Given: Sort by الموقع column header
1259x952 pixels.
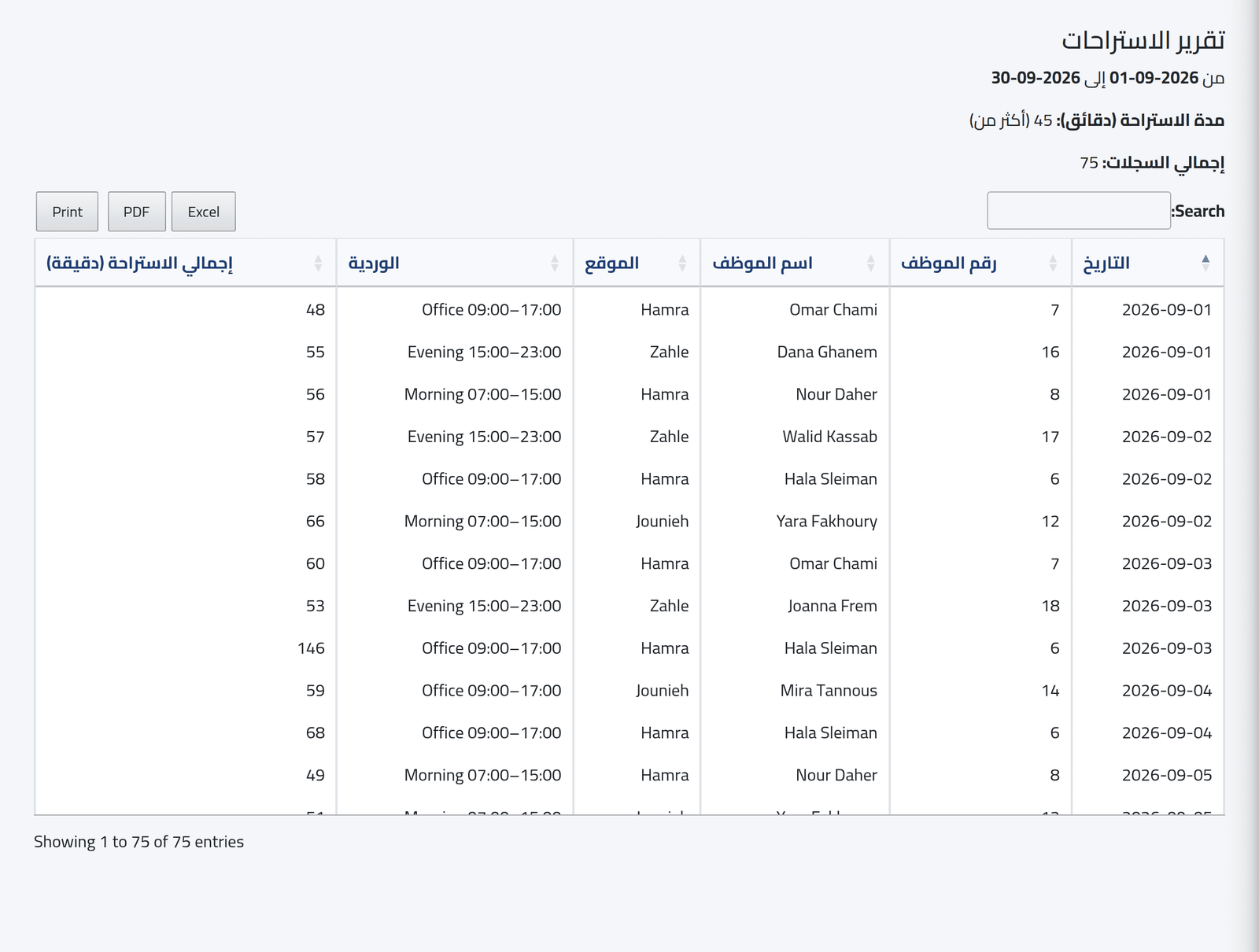Looking at the screenshot, I should [x=637, y=263].
